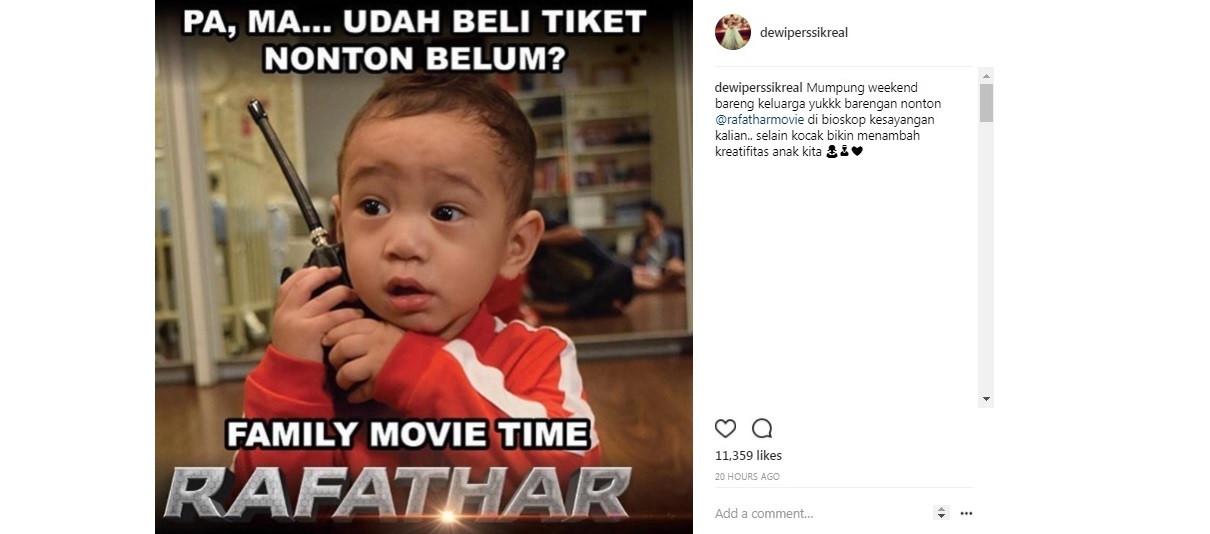The image size is (1210, 534).
Task: Click the empty caption scrollbar track
Action: [x=986, y=257]
